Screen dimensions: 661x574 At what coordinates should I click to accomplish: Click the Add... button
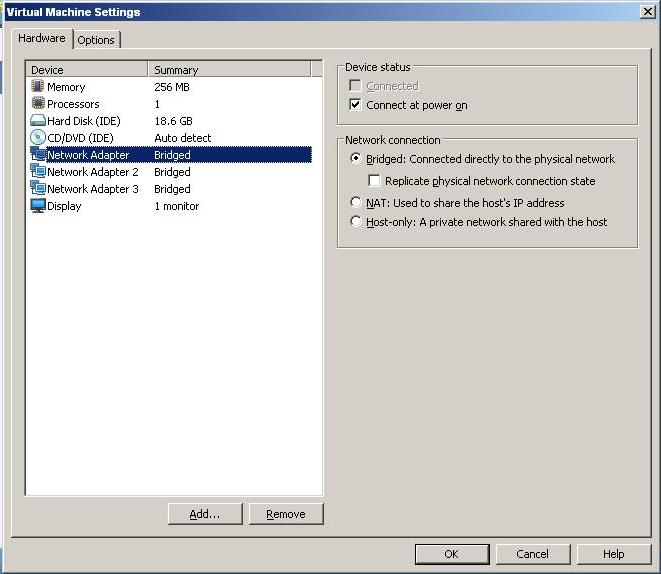(205, 514)
